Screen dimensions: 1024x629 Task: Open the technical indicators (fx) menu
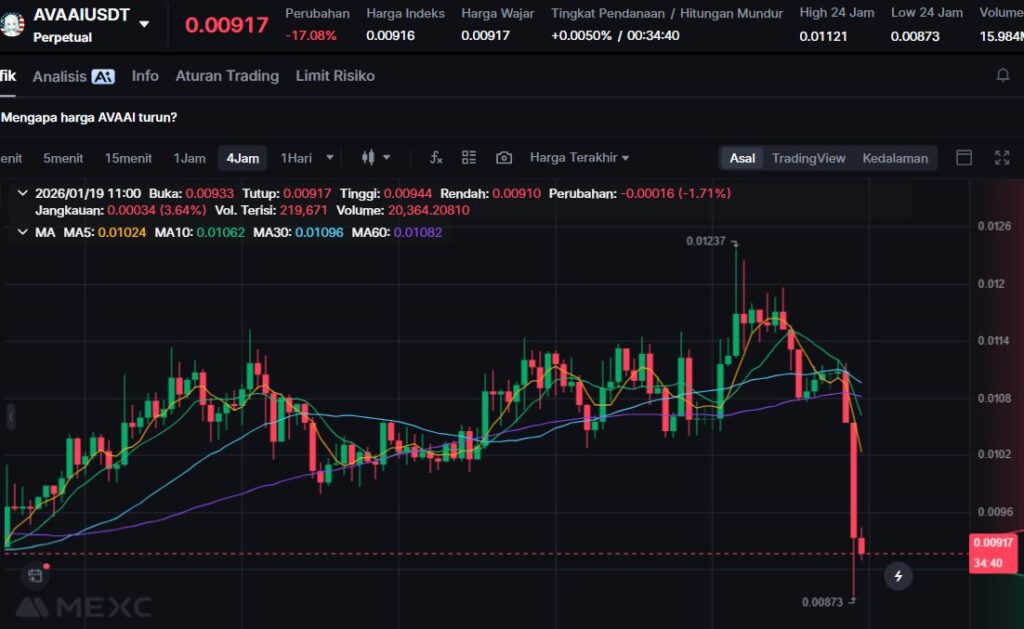pos(436,158)
